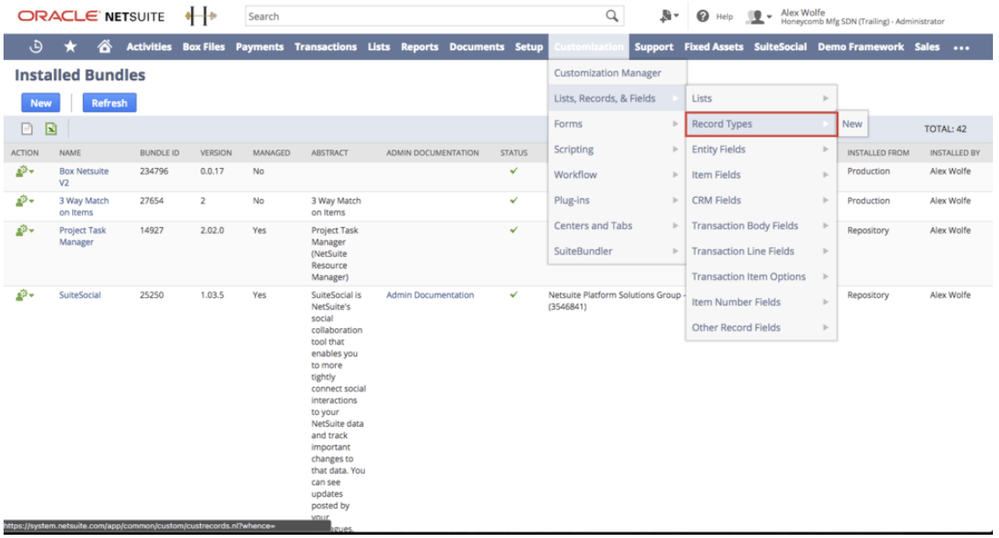Viewport: 999px width, 538px height.
Task: Open the Create New icon in header
Action: [668, 17]
